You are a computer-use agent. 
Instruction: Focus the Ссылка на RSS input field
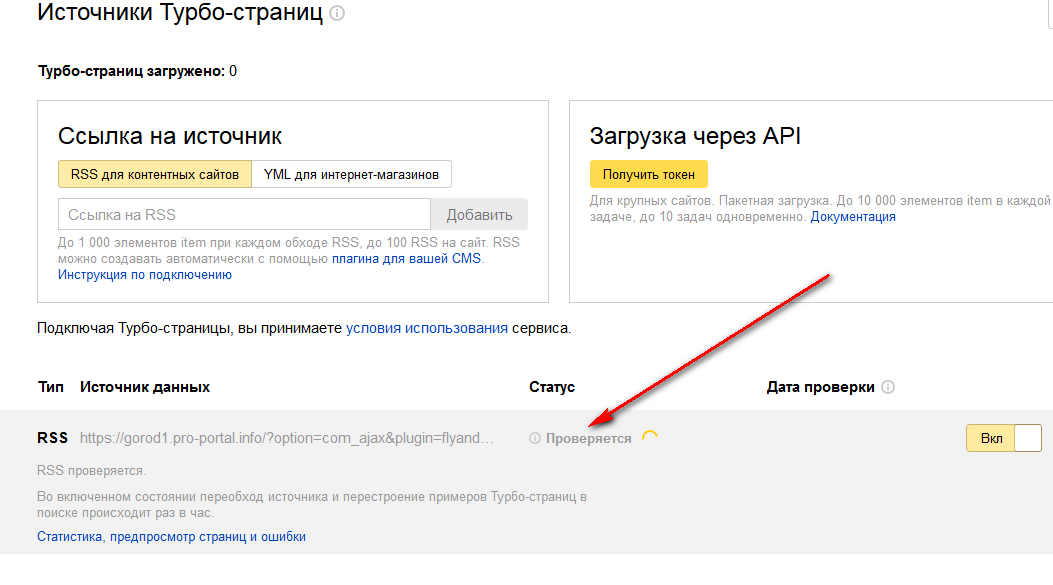pyautogui.click(x=244, y=214)
